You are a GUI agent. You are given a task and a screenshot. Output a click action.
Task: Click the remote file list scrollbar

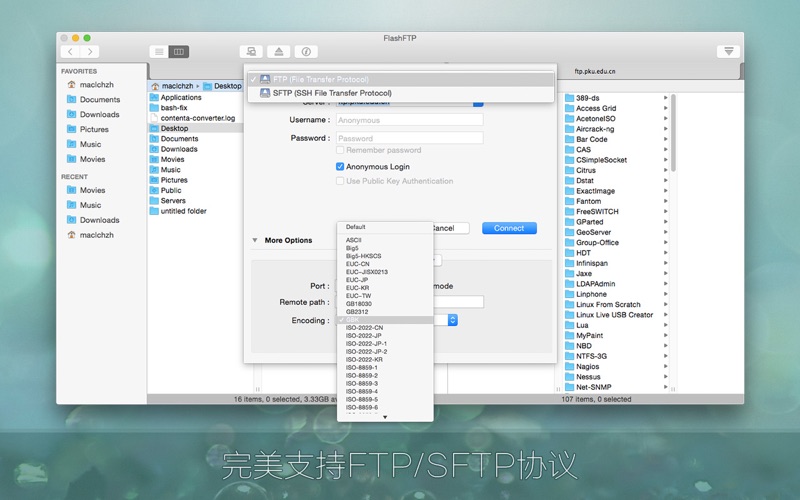pos(673,133)
